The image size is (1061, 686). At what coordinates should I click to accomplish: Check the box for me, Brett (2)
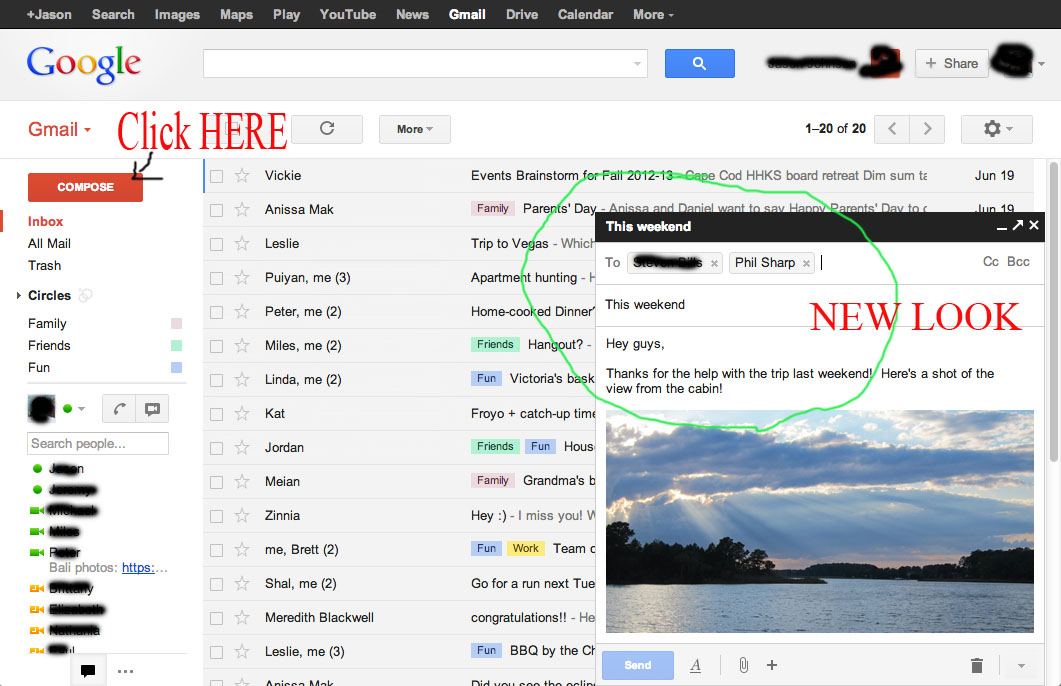click(x=217, y=550)
